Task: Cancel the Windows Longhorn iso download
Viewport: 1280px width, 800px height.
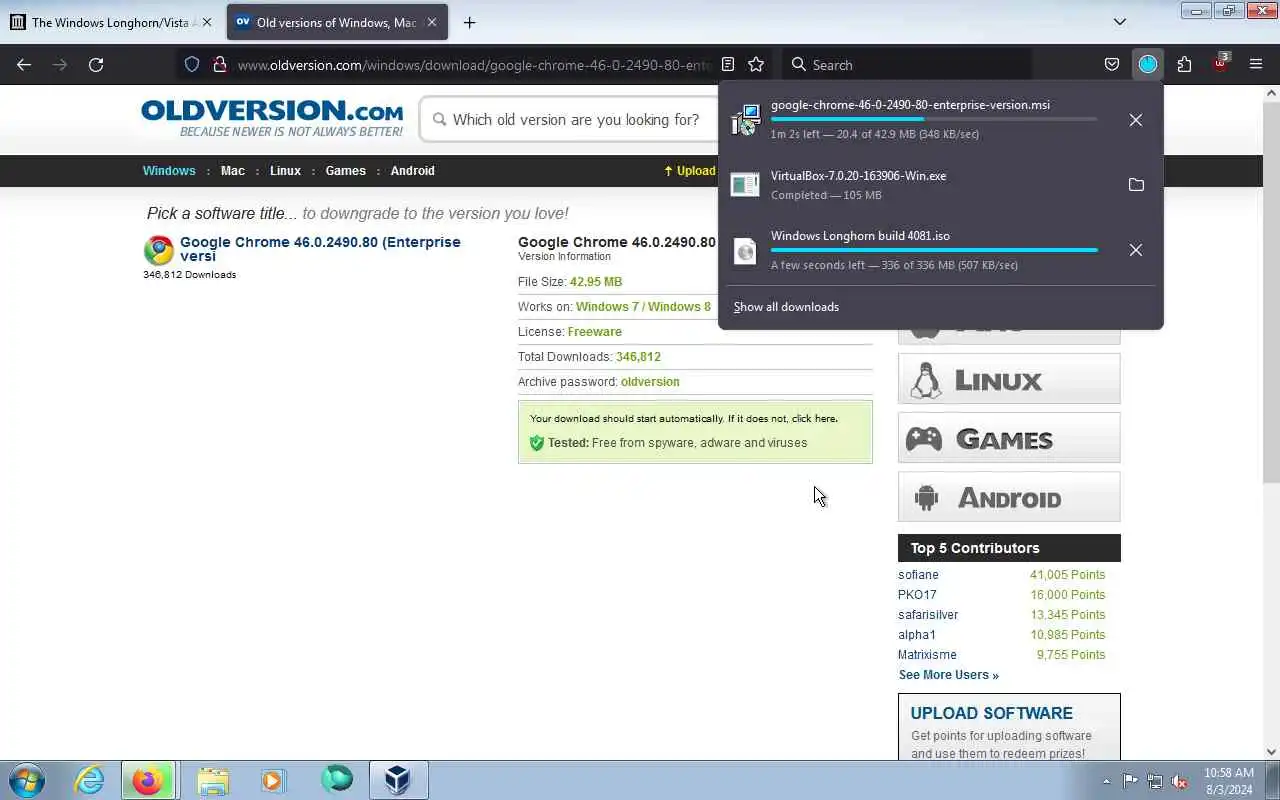Action: (x=1136, y=250)
